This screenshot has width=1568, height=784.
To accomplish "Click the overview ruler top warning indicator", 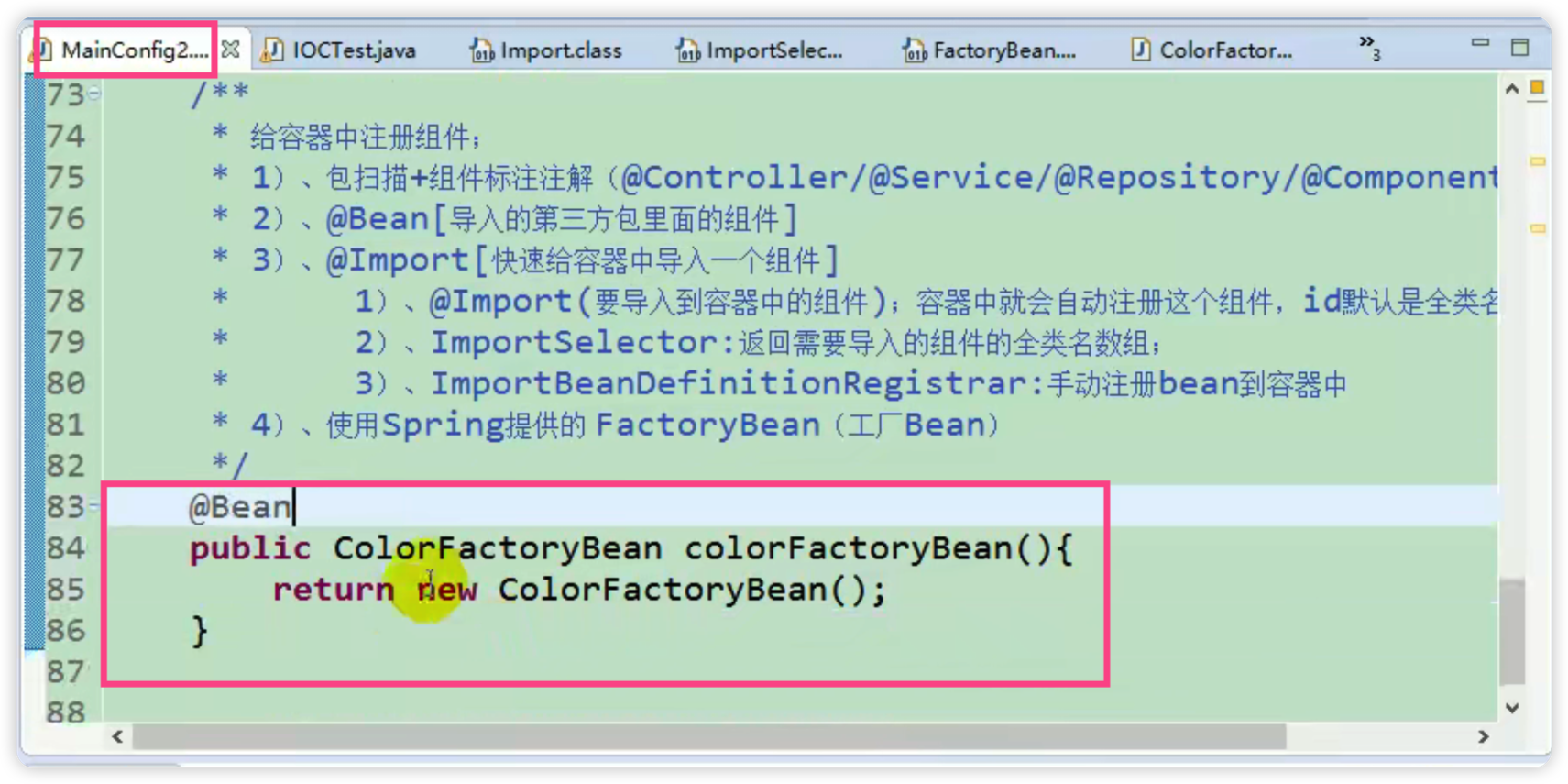I will click(x=1538, y=88).
